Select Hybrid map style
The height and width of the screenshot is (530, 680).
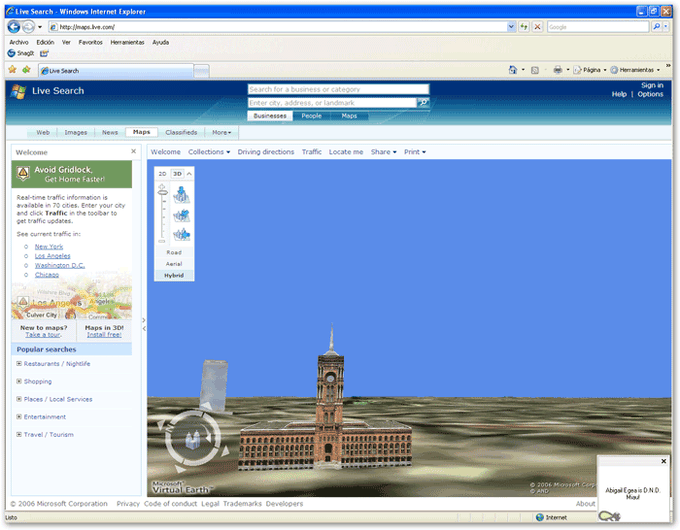point(174,275)
